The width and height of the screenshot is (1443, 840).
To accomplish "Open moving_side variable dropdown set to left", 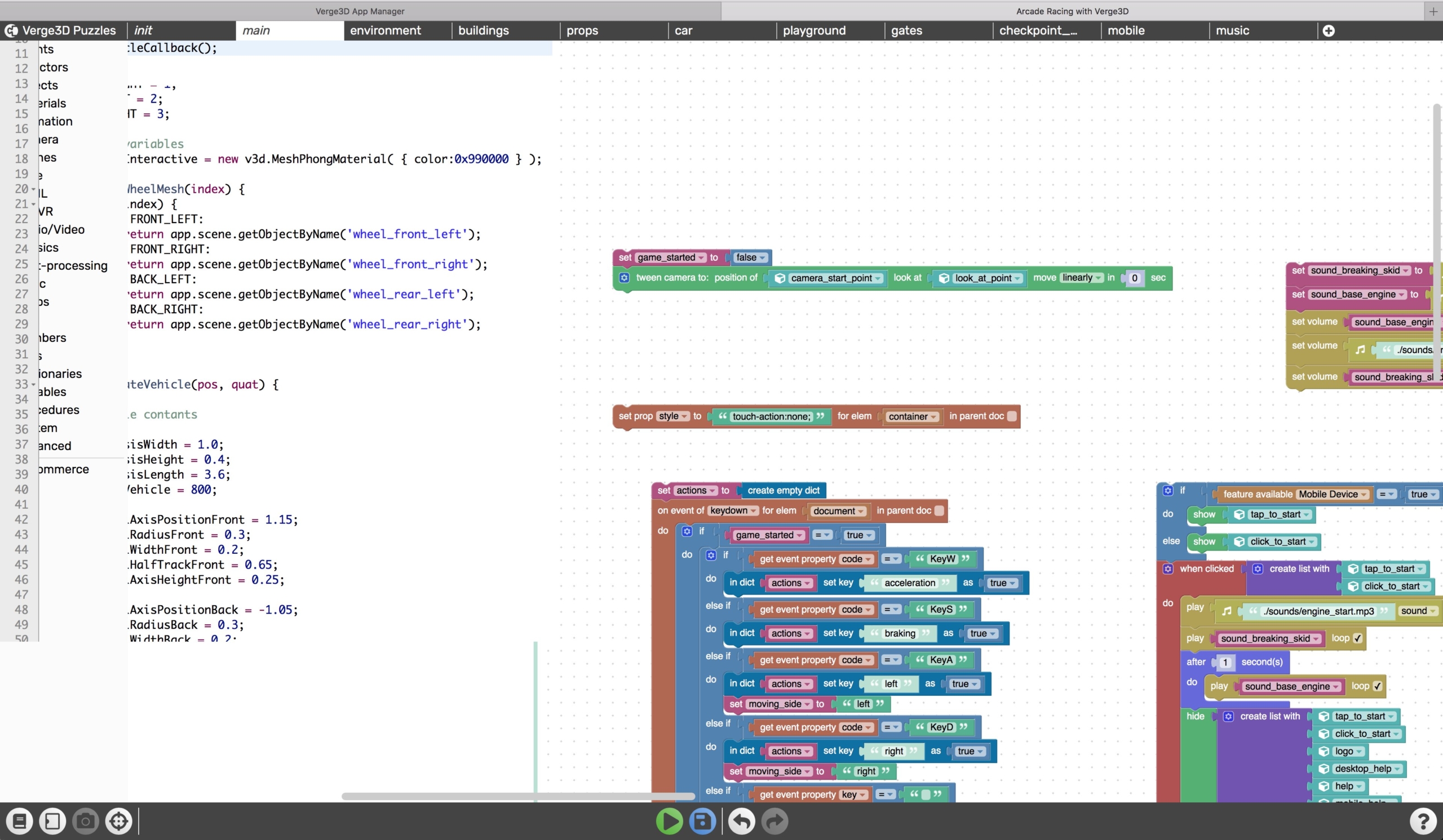I will pos(780,704).
